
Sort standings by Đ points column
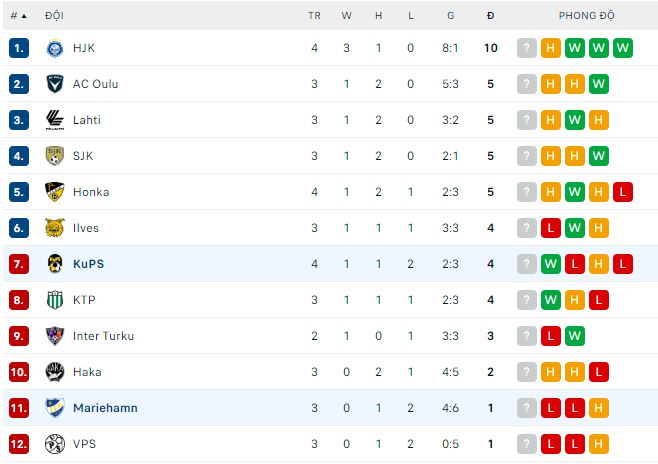[490, 16]
